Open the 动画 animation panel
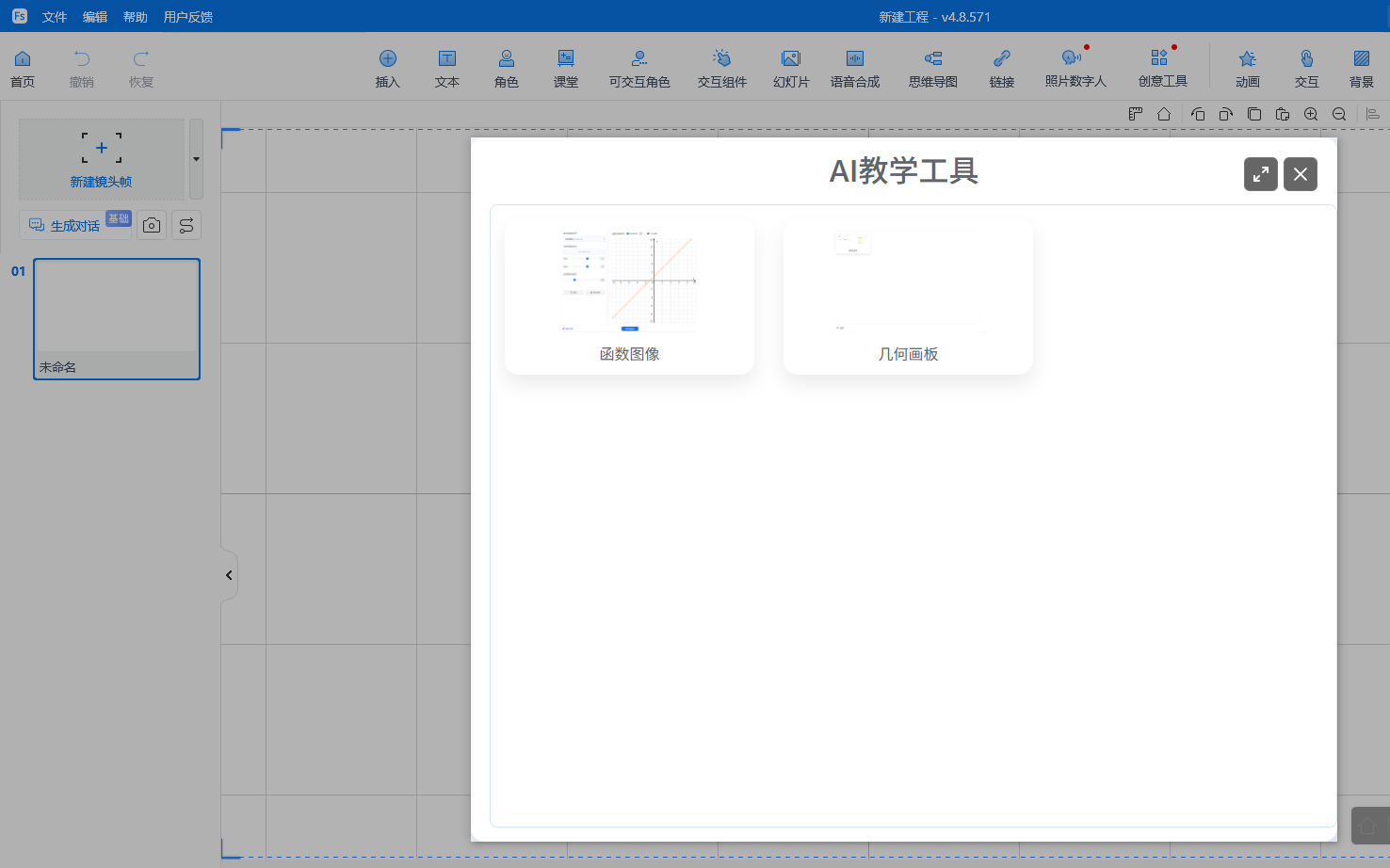 (x=1247, y=69)
